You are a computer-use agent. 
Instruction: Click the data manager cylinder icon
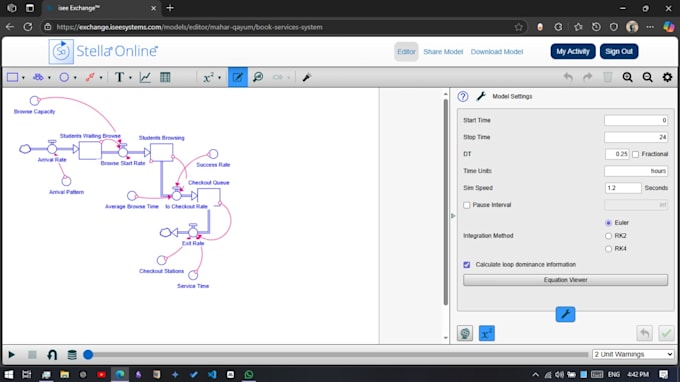(72, 355)
